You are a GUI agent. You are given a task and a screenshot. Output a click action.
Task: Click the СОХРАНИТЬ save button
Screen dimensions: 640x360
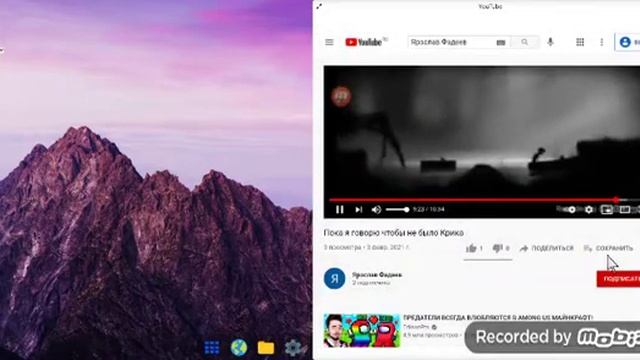[609, 248]
